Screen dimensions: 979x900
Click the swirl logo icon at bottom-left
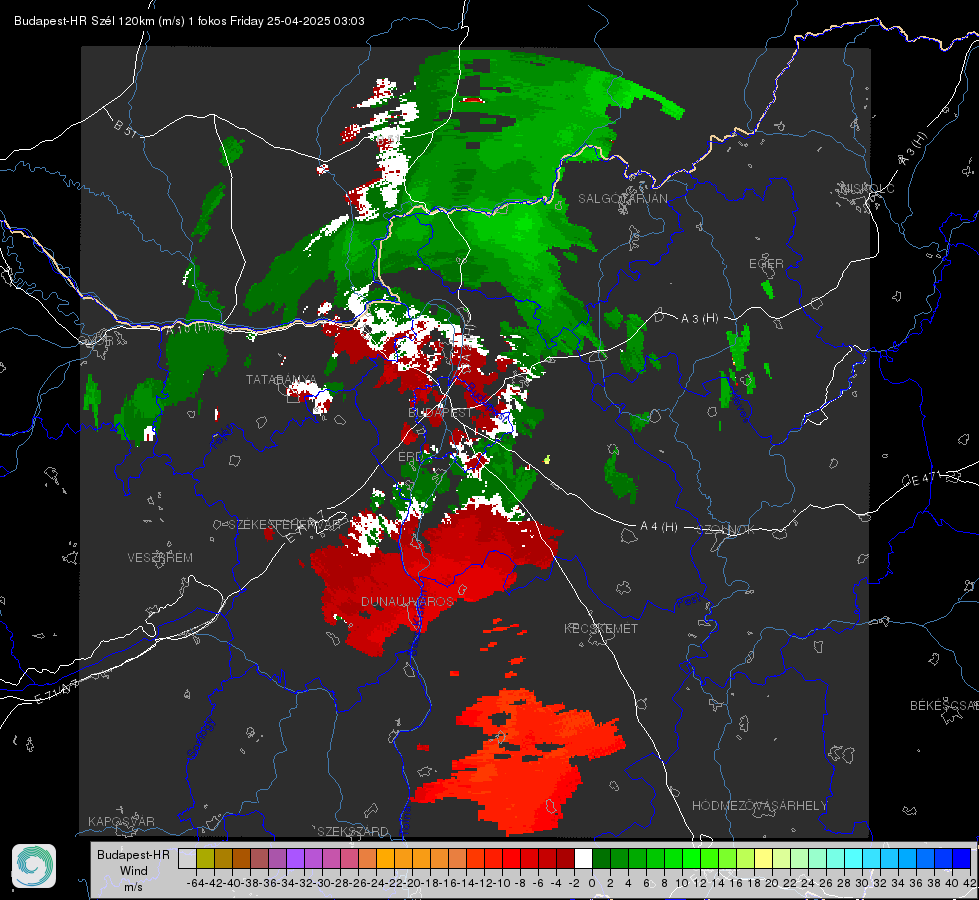pos(34,866)
